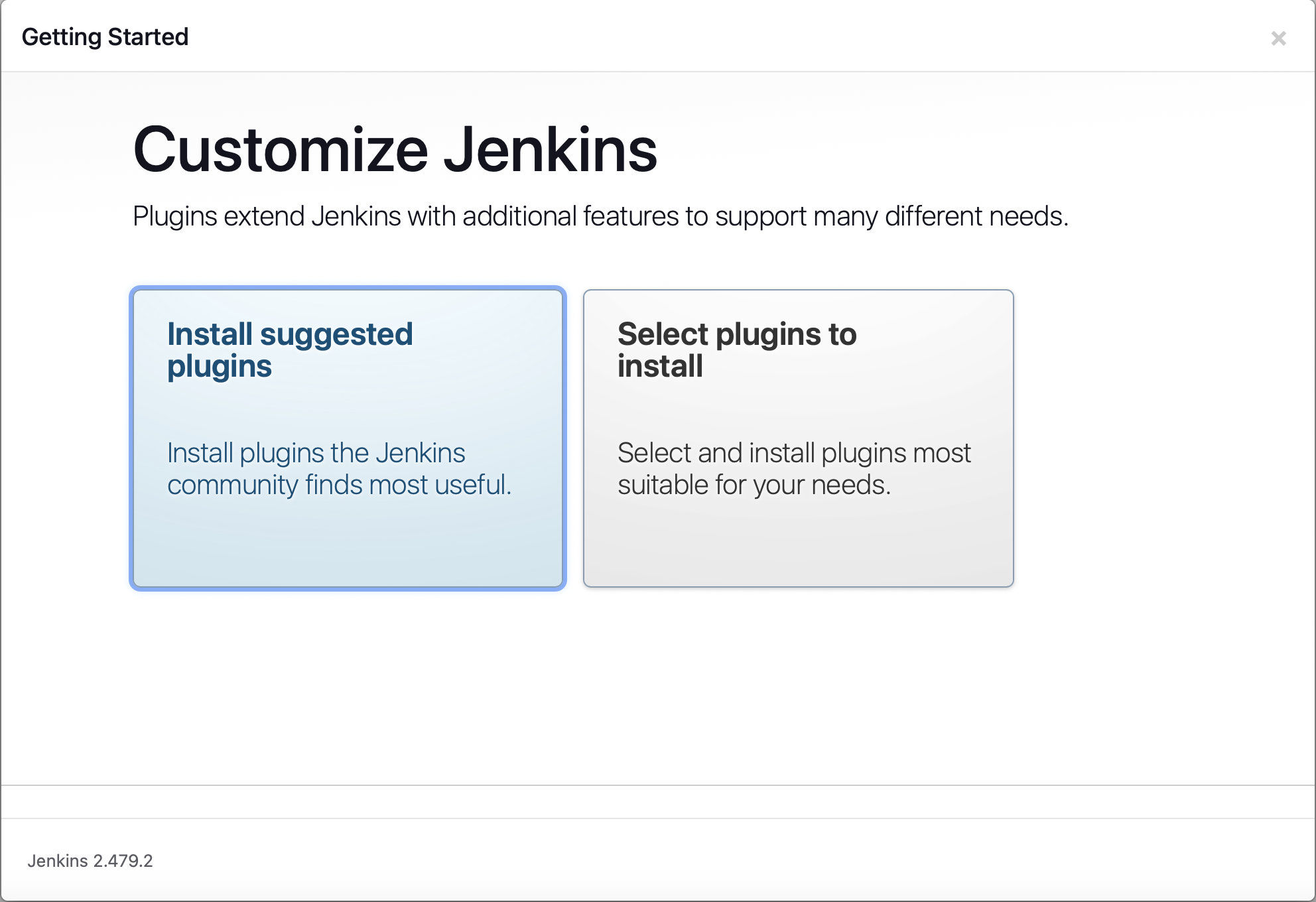
Task: Click the "community finds most useful." line
Action: [x=339, y=485]
